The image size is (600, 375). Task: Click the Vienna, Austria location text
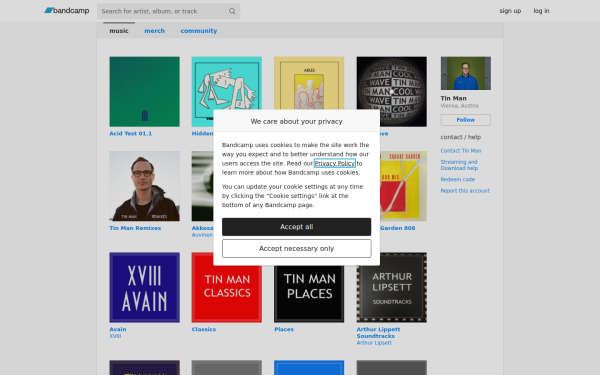point(459,106)
